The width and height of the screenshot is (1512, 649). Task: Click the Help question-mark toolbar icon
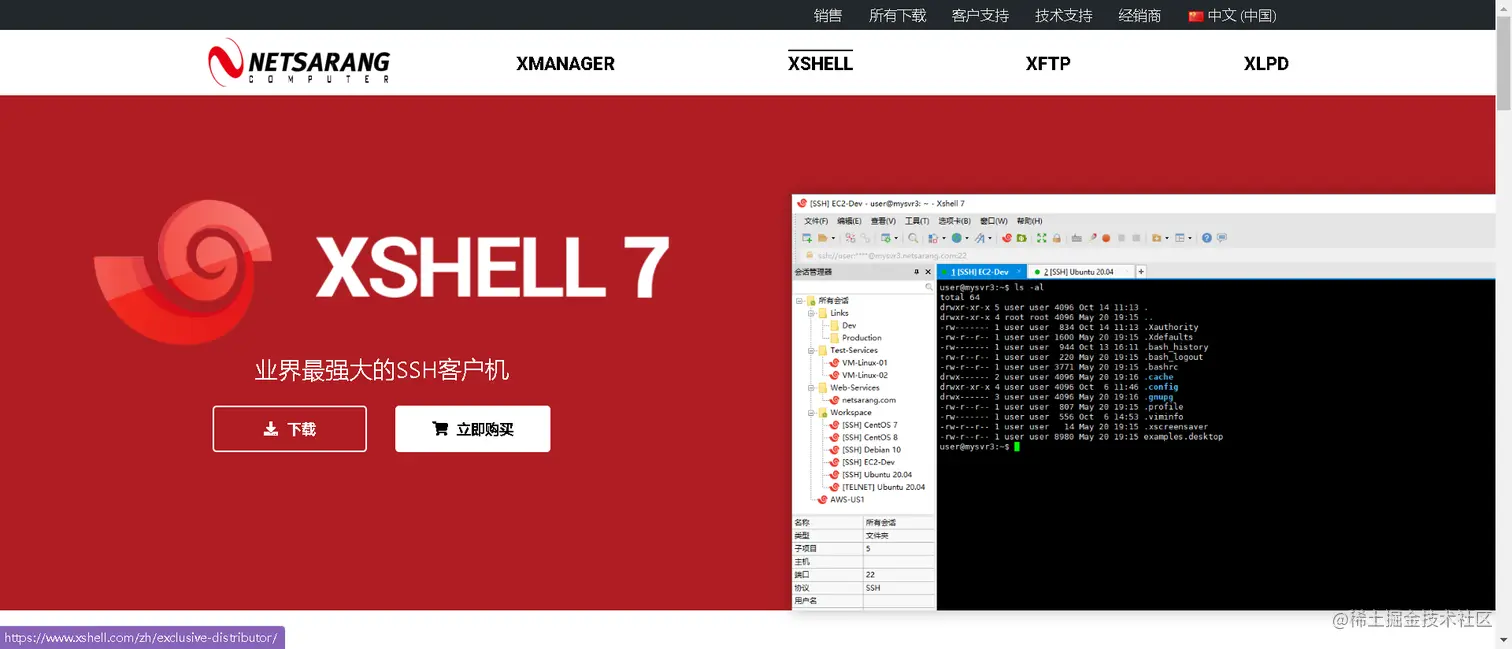(1206, 238)
